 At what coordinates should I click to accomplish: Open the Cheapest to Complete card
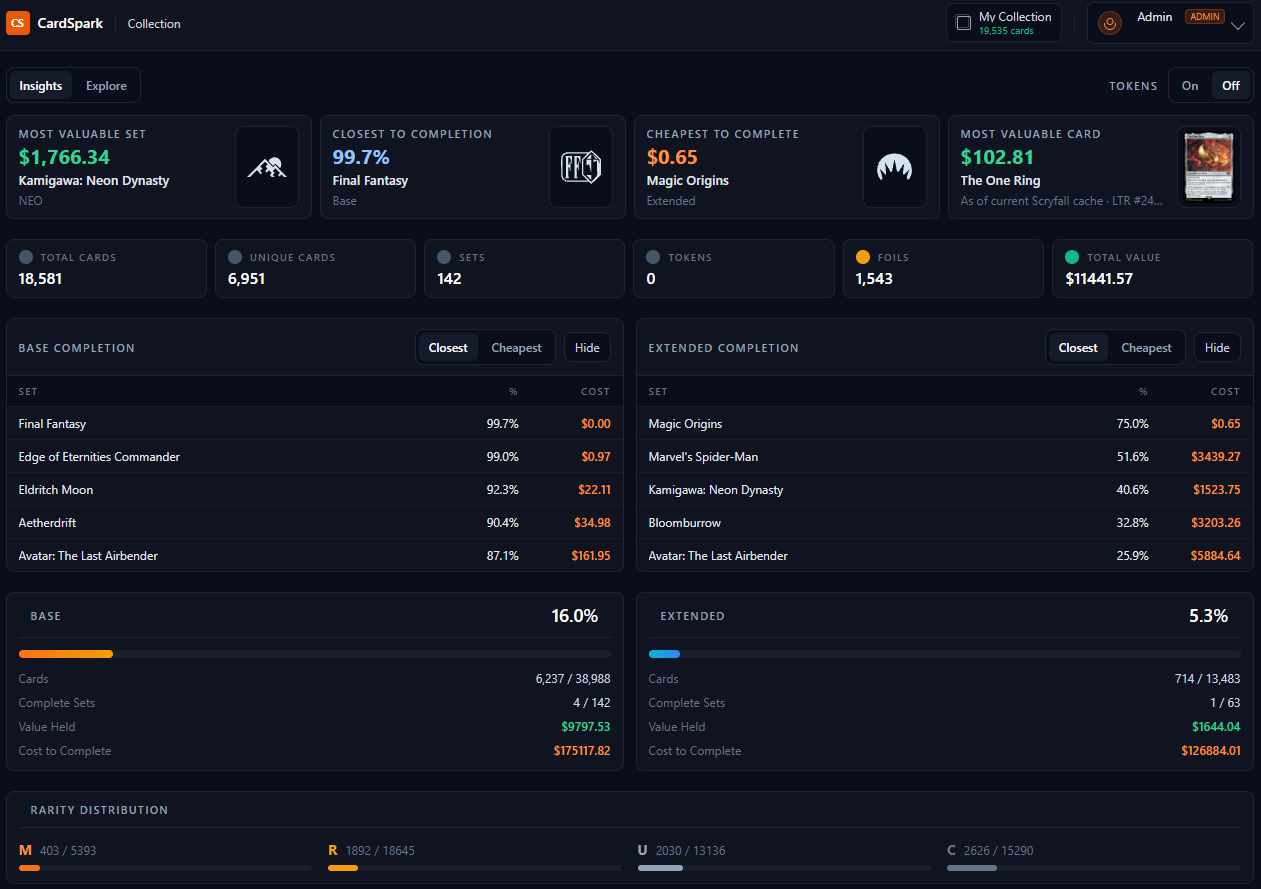click(787, 167)
